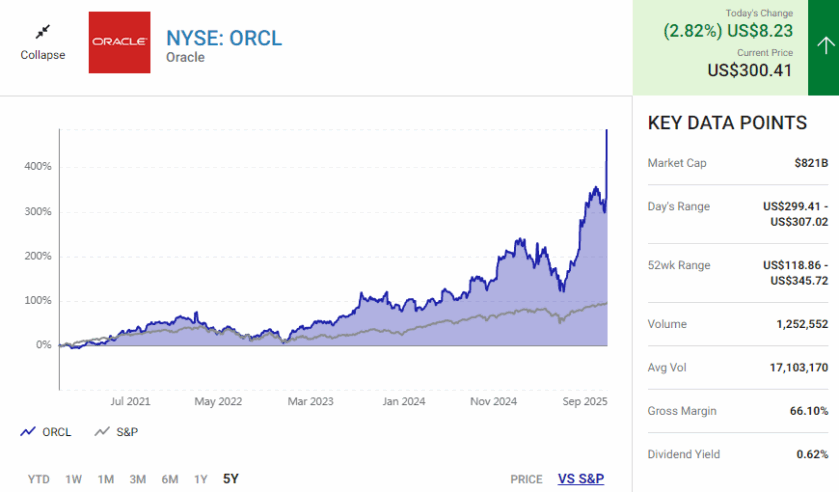Select the 5Y time range
This screenshot has width=839, height=492.
231,479
